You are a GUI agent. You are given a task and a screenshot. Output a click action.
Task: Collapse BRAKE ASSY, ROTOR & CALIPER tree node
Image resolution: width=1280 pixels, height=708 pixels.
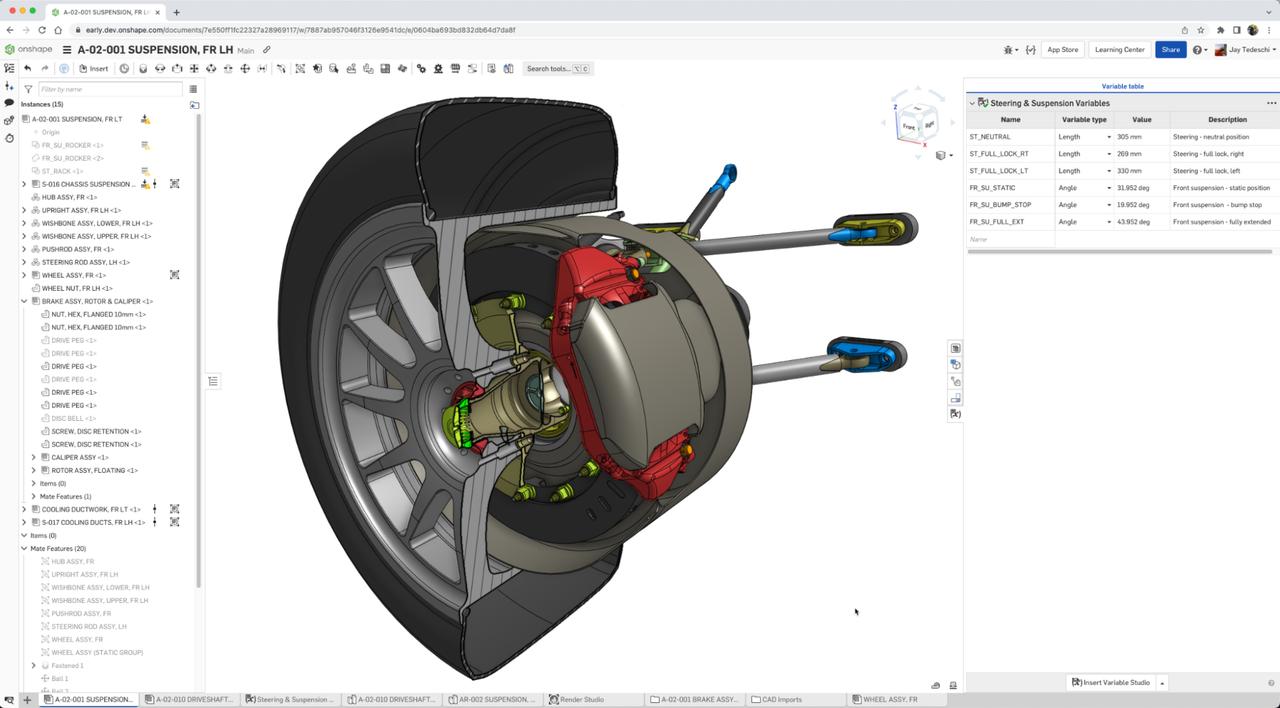coord(24,301)
